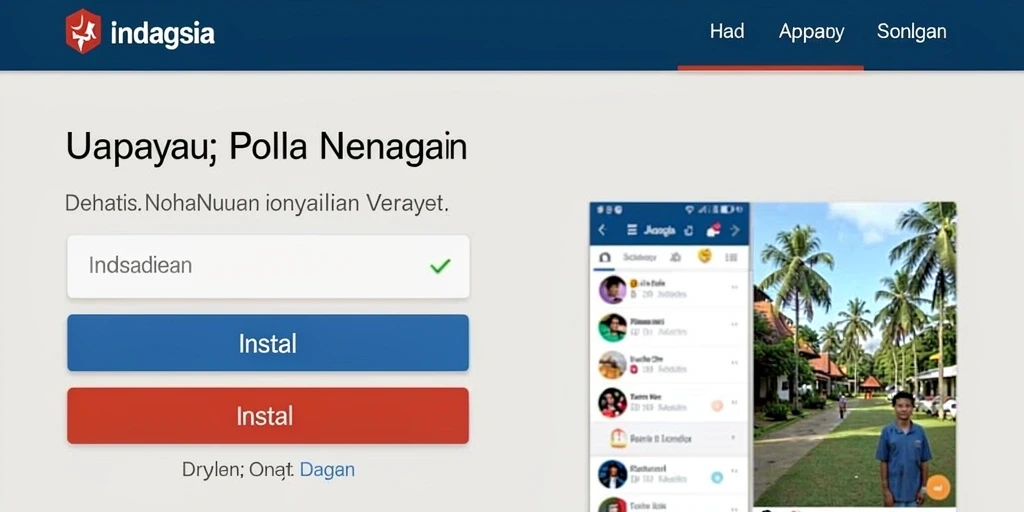This screenshot has height=512, width=1024.
Task: Open the Appapy nav item
Action: pos(811,32)
